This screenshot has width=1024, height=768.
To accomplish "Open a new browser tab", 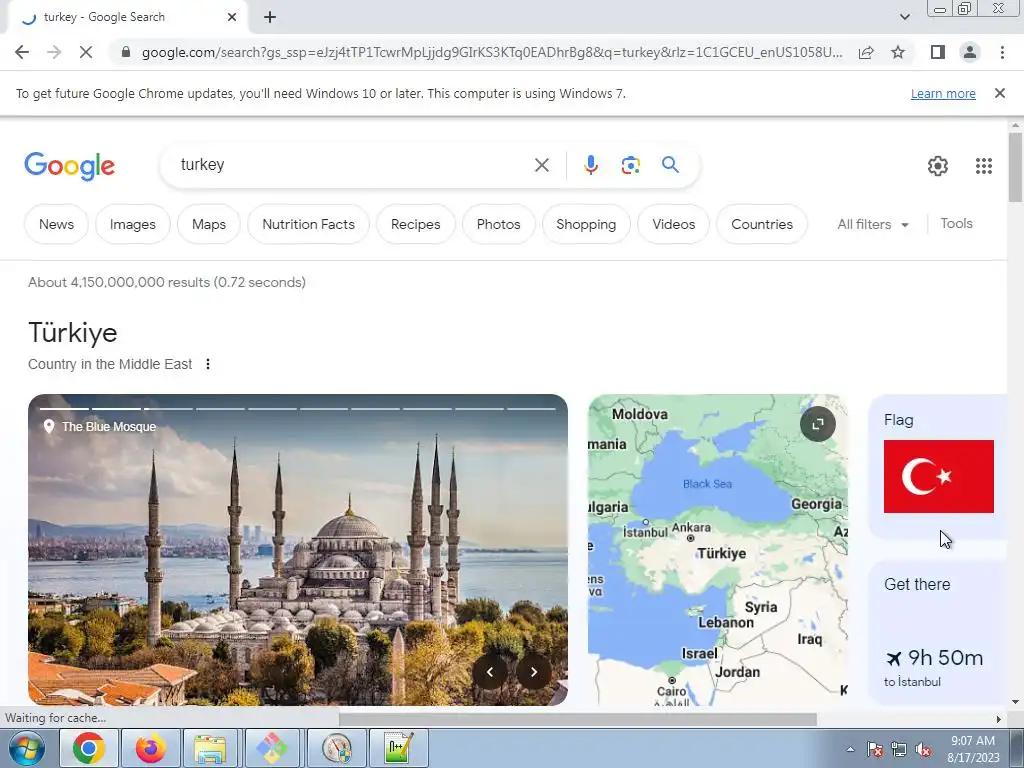I will 270,18.
